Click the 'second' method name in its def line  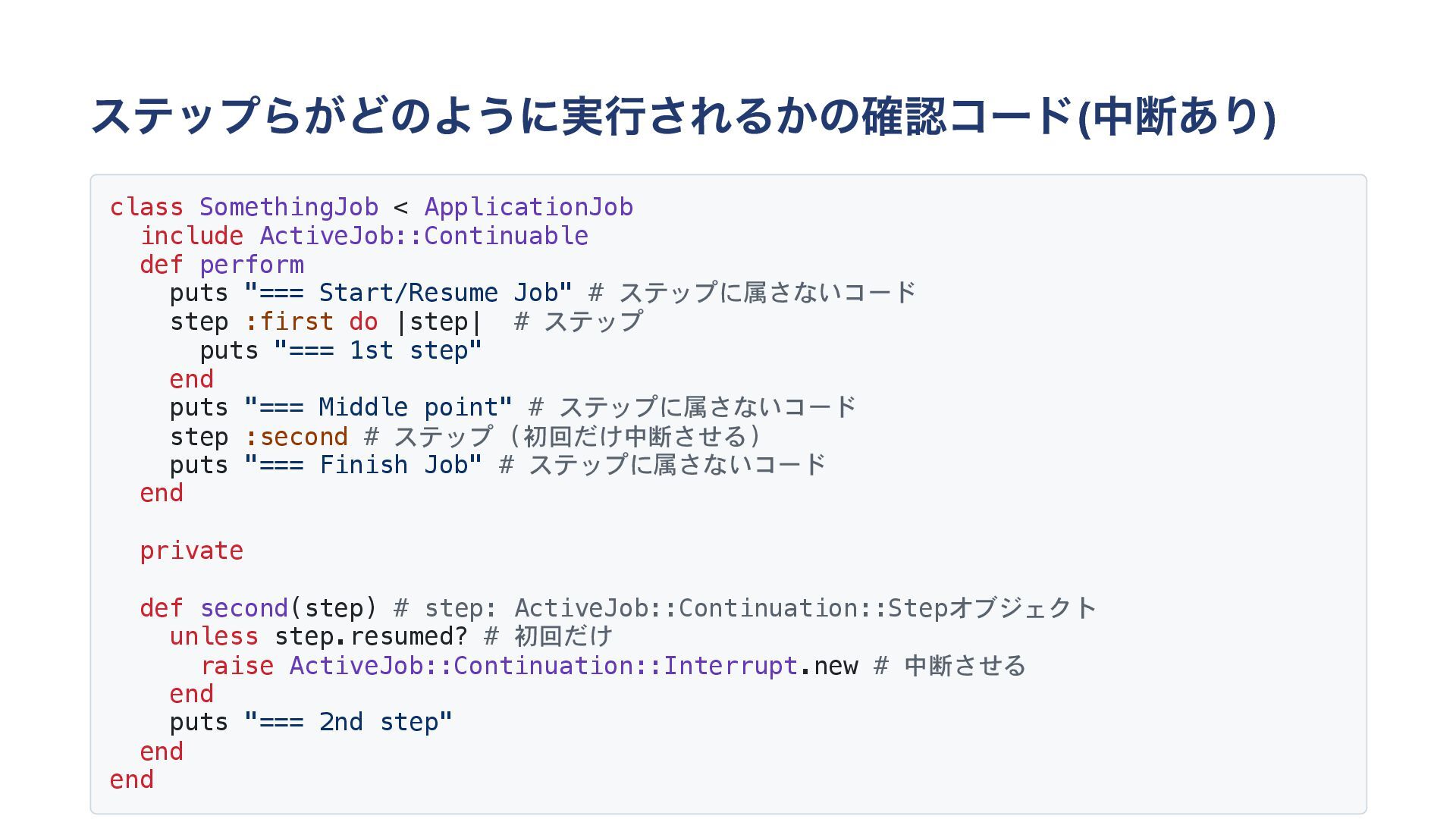[243, 608]
